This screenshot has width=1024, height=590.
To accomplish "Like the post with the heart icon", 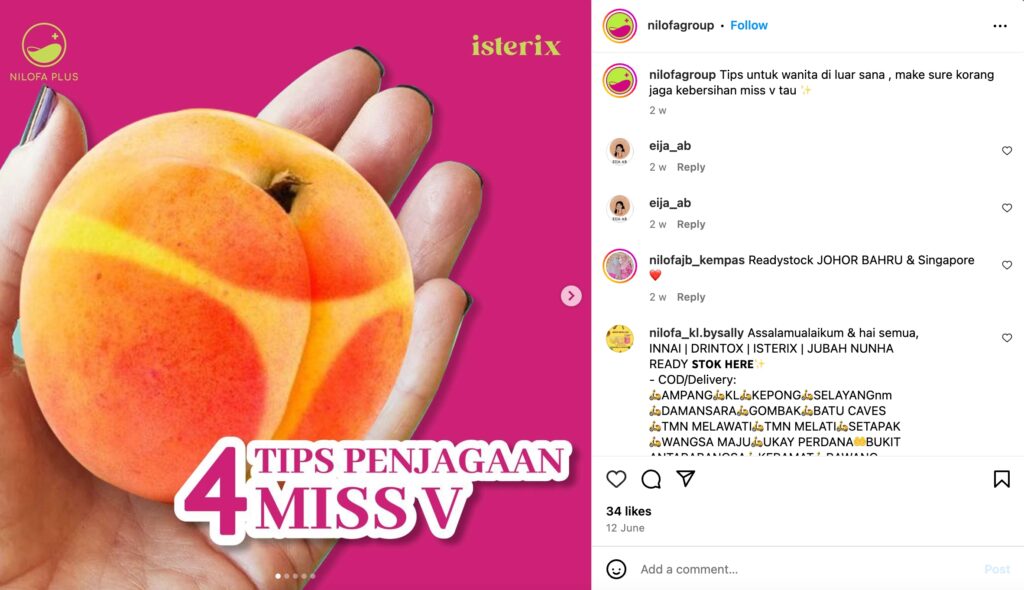I will [x=616, y=479].
